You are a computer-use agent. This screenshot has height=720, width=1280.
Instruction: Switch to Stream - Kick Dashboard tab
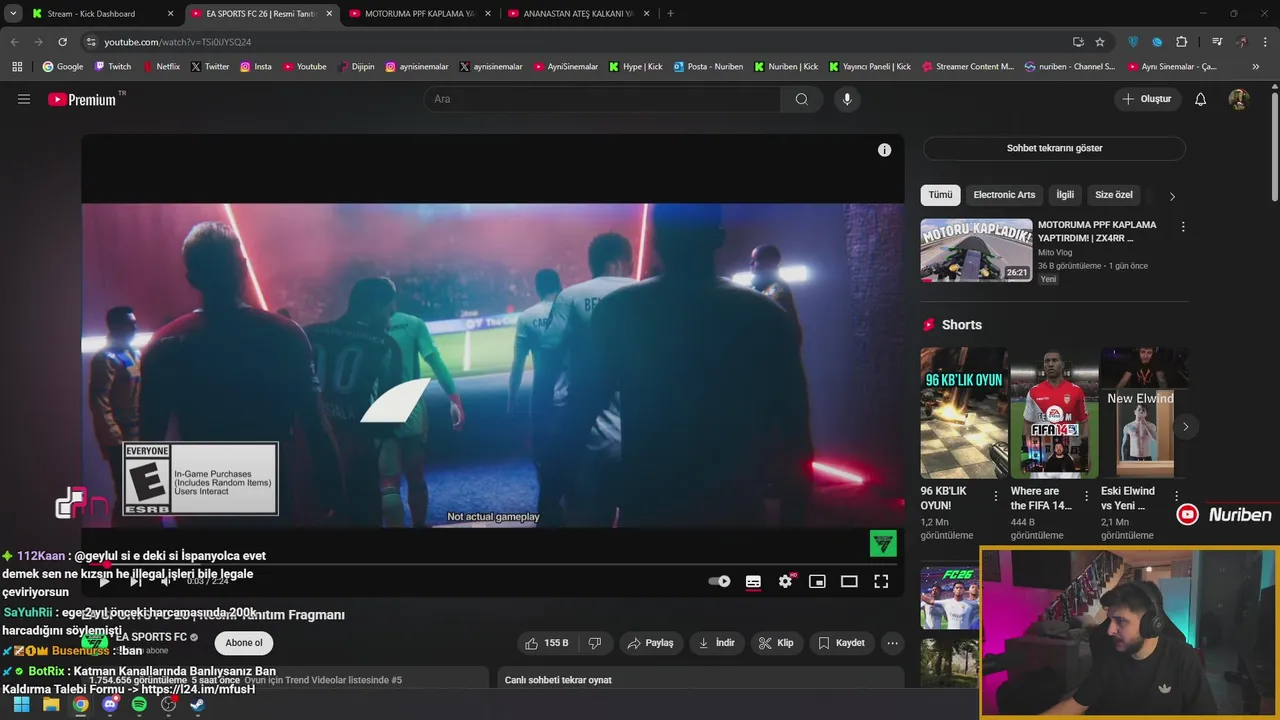(x=103, y=14)
